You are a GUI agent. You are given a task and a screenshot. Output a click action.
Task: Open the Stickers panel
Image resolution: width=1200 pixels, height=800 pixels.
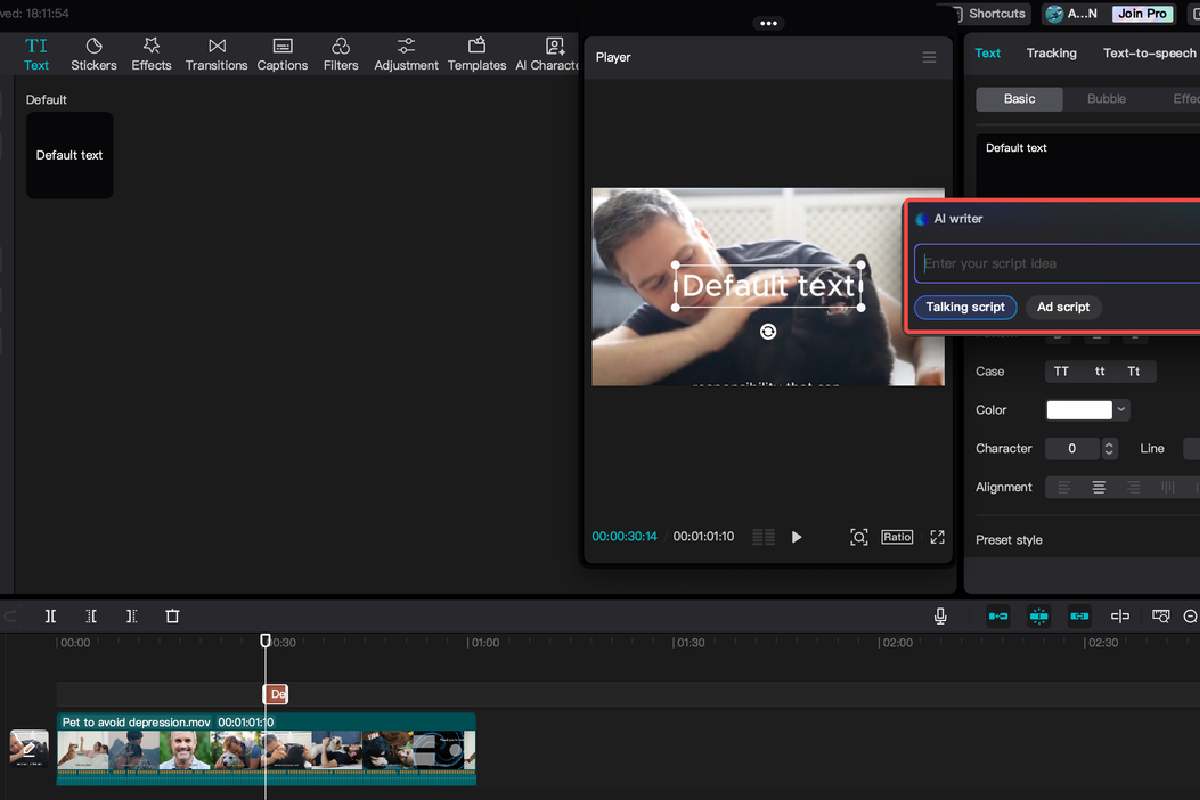[x=93, y=54]
